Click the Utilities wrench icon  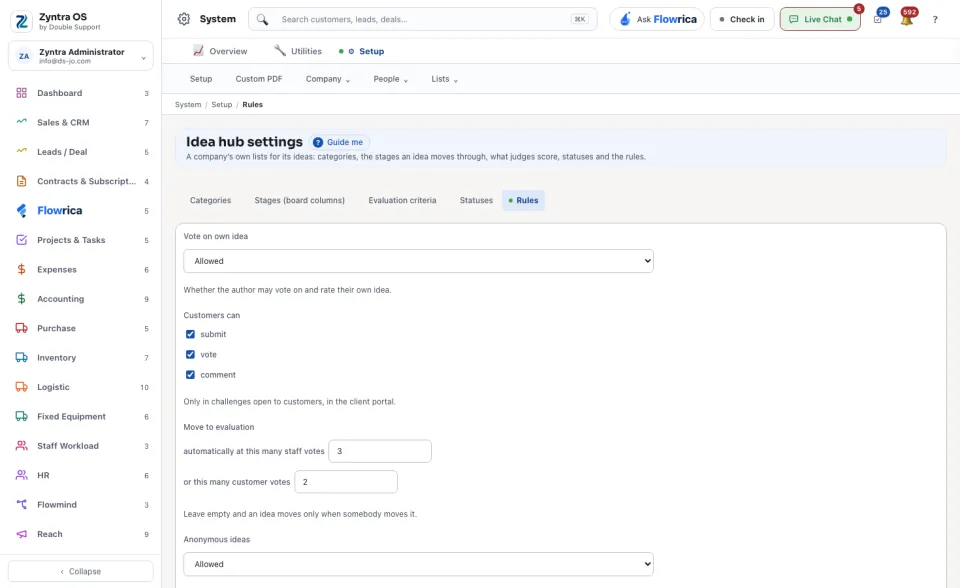[280, 51]
